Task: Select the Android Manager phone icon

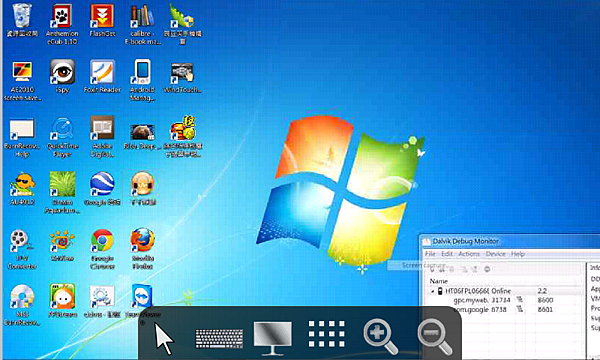Action: click(142, 80)
